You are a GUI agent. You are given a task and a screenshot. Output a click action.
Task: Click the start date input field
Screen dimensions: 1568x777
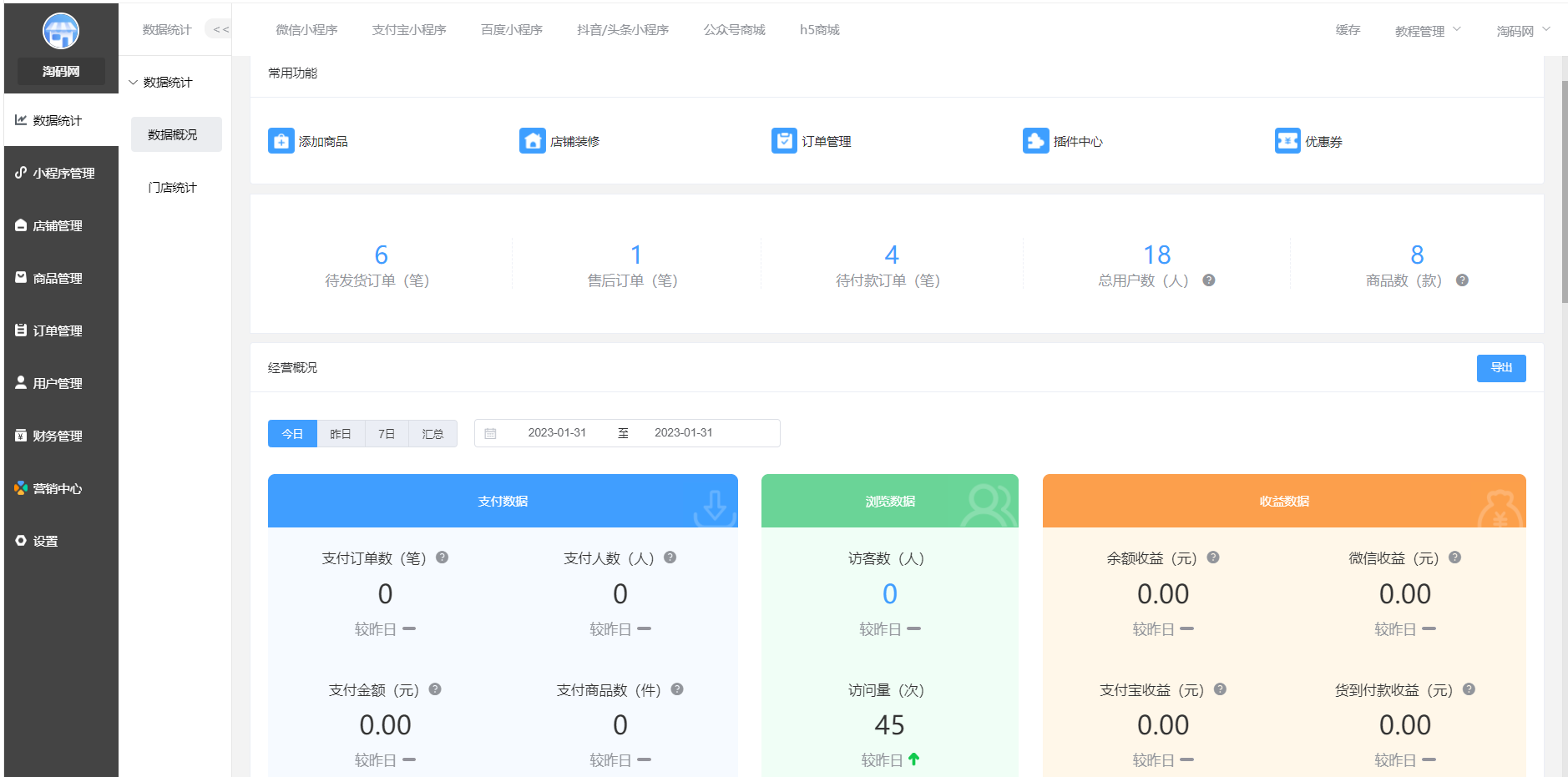point(557,433)
